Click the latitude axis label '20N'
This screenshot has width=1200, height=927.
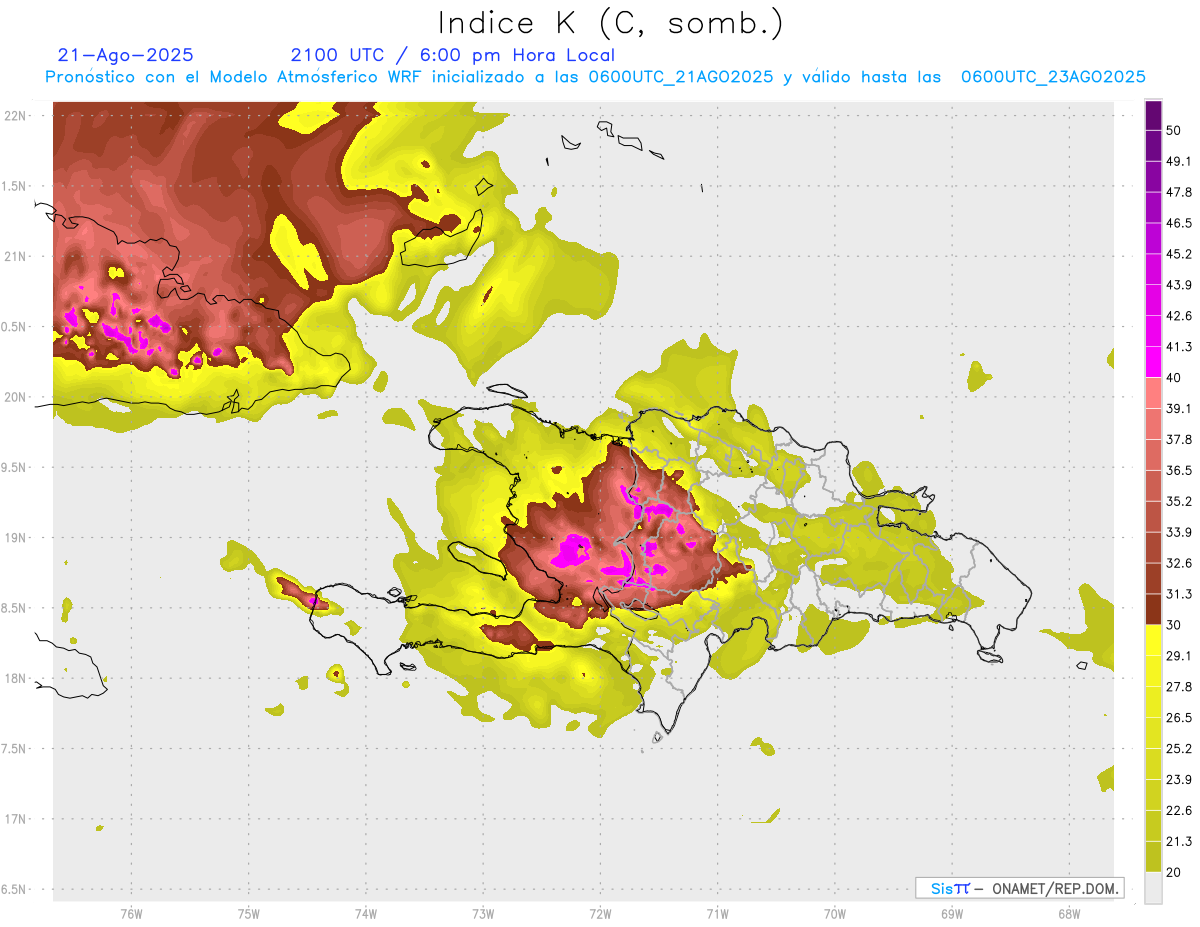[x=15, y=397]
